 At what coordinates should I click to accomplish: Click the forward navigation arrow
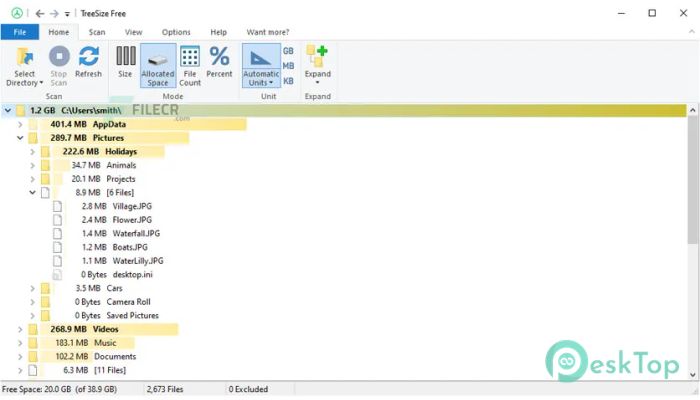tap(54, 14)
